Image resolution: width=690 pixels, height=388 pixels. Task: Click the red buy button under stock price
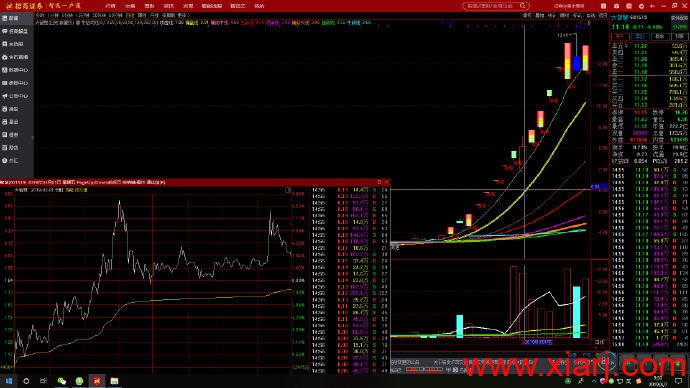tap(620, 36)
